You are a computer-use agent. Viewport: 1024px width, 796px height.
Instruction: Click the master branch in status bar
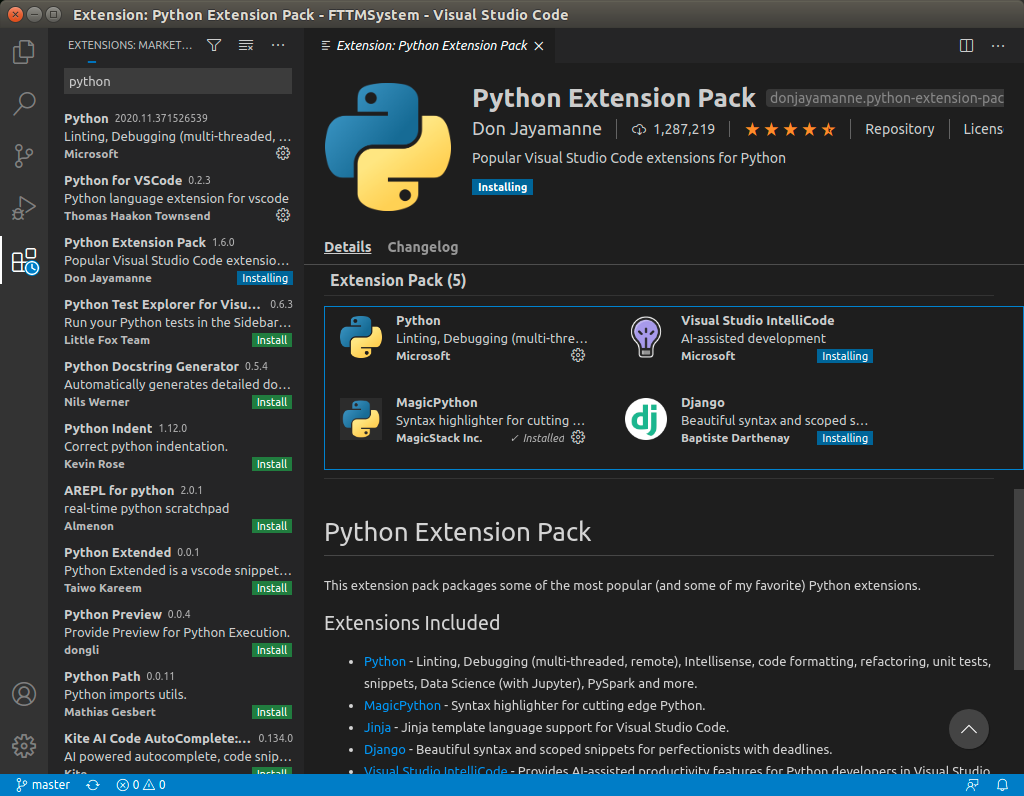43,785
